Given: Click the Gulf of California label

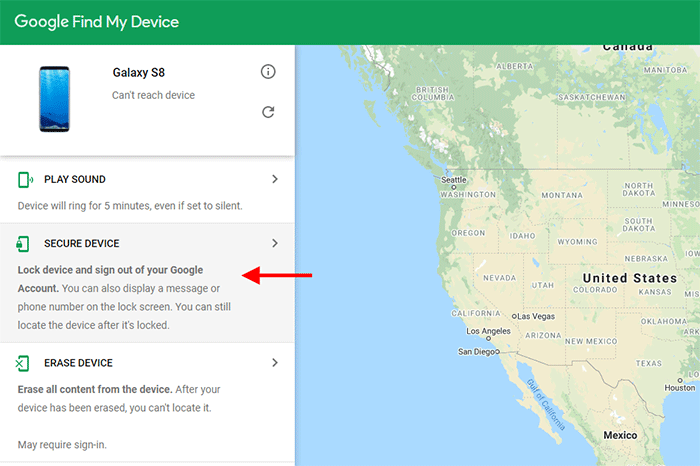Looking at the screenshot, I should click(x=546, y=405).
